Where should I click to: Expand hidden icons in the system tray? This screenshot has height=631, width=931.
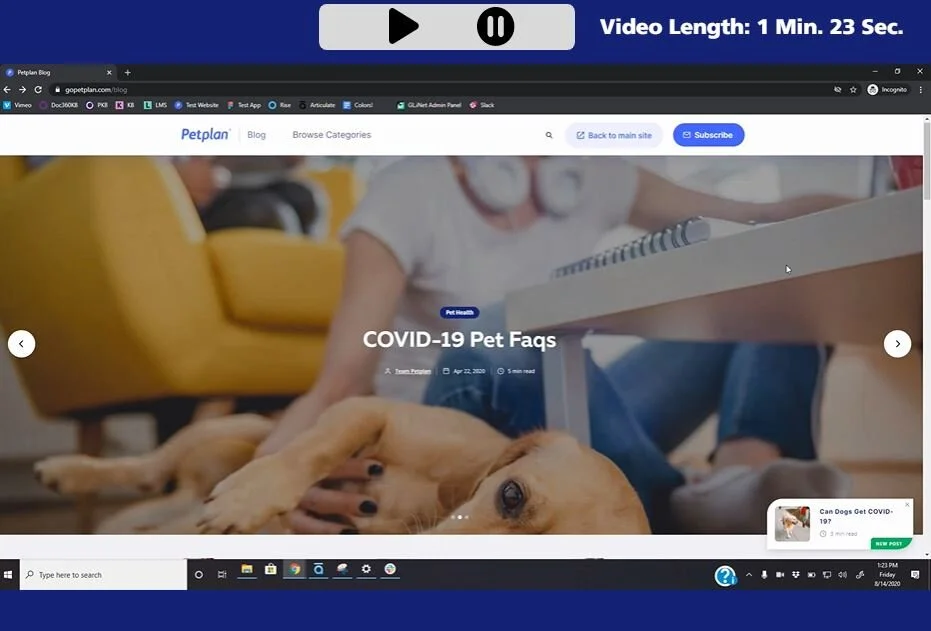[x=748, y=574]
